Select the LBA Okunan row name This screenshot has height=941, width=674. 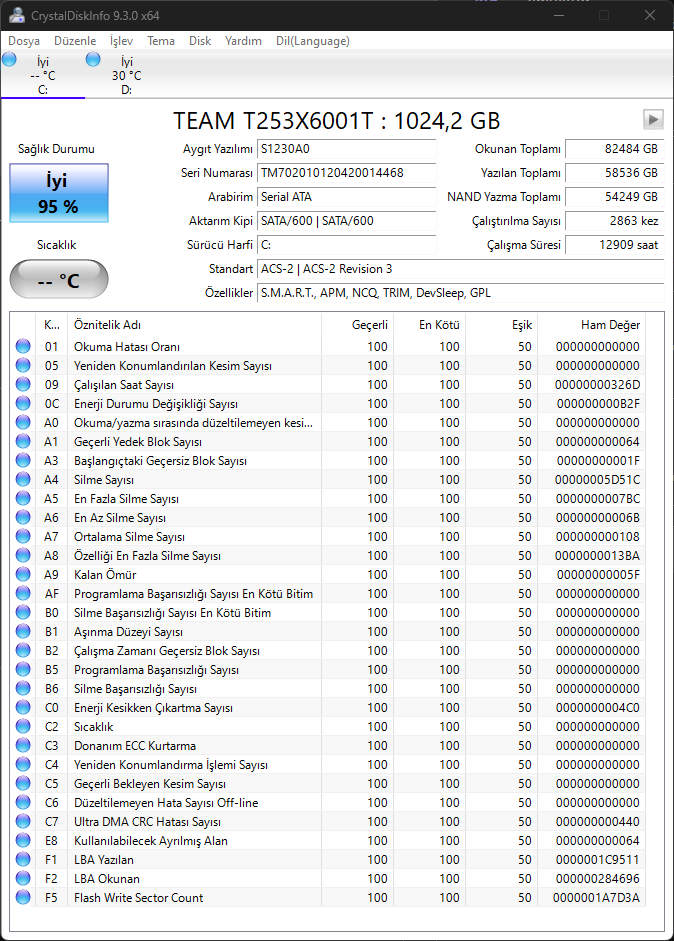[107, 879]
